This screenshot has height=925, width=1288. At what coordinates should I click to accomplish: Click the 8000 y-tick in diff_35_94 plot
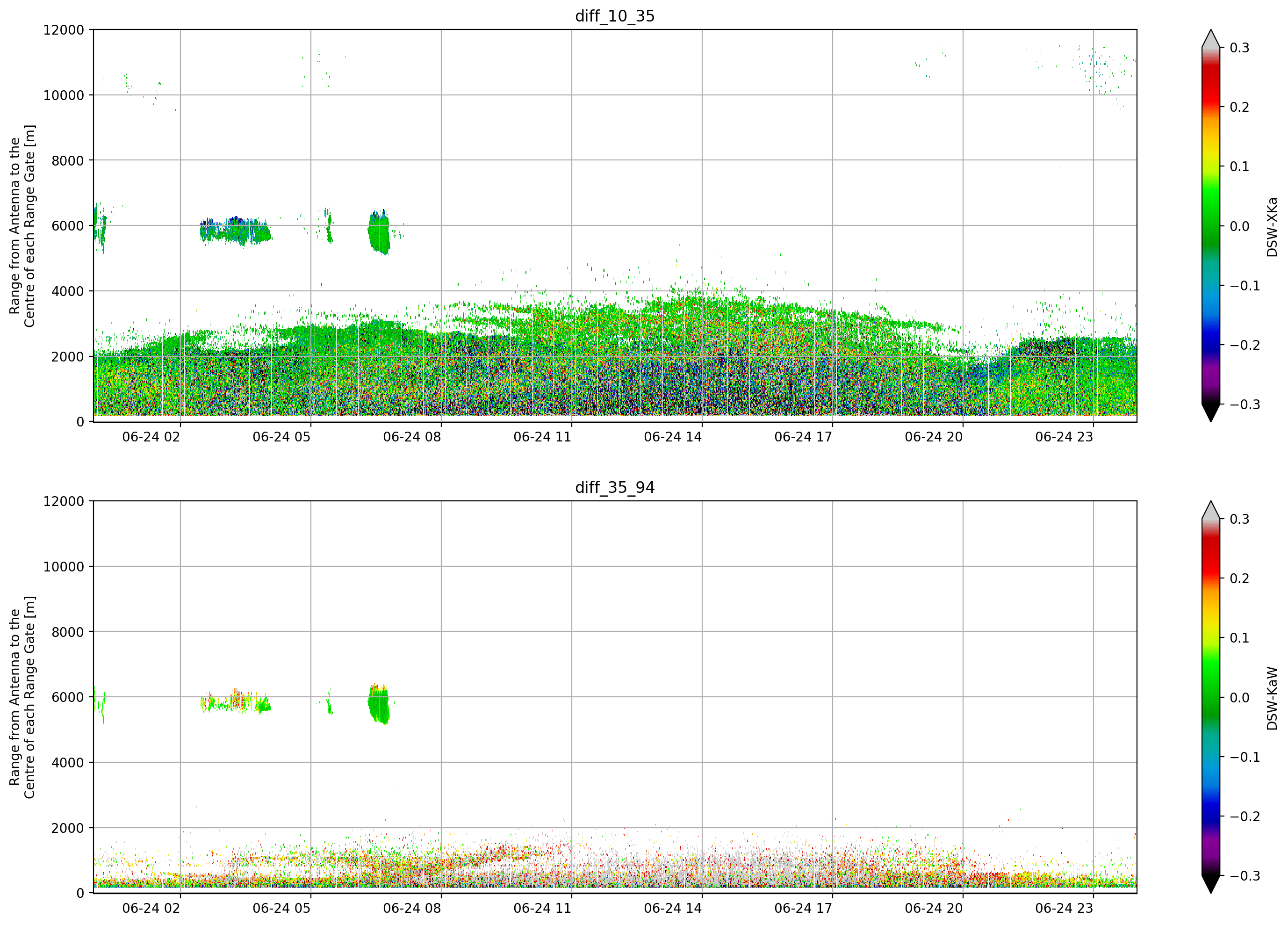[x=68, y=632]
